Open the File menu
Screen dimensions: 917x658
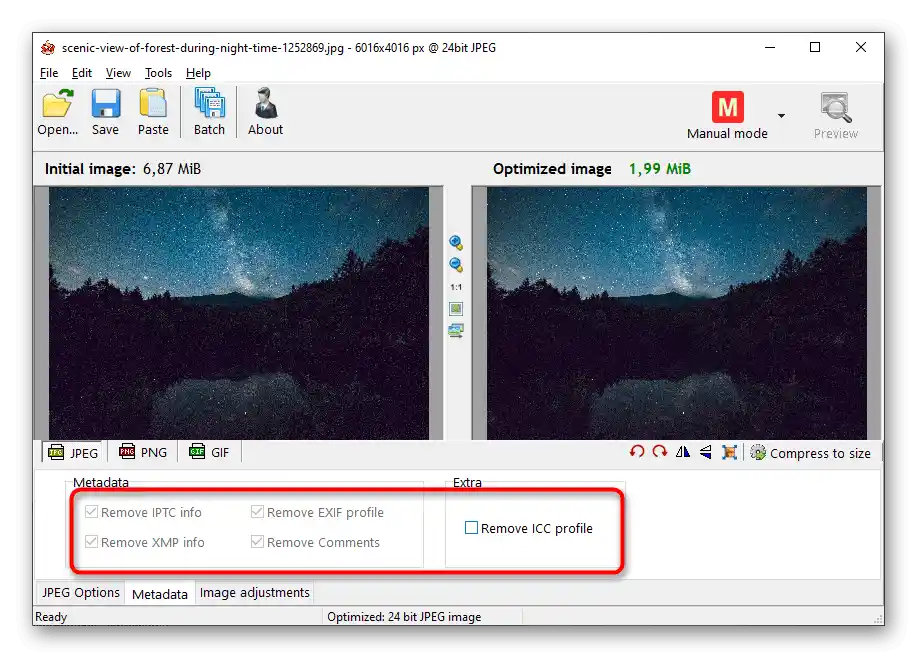49,73
